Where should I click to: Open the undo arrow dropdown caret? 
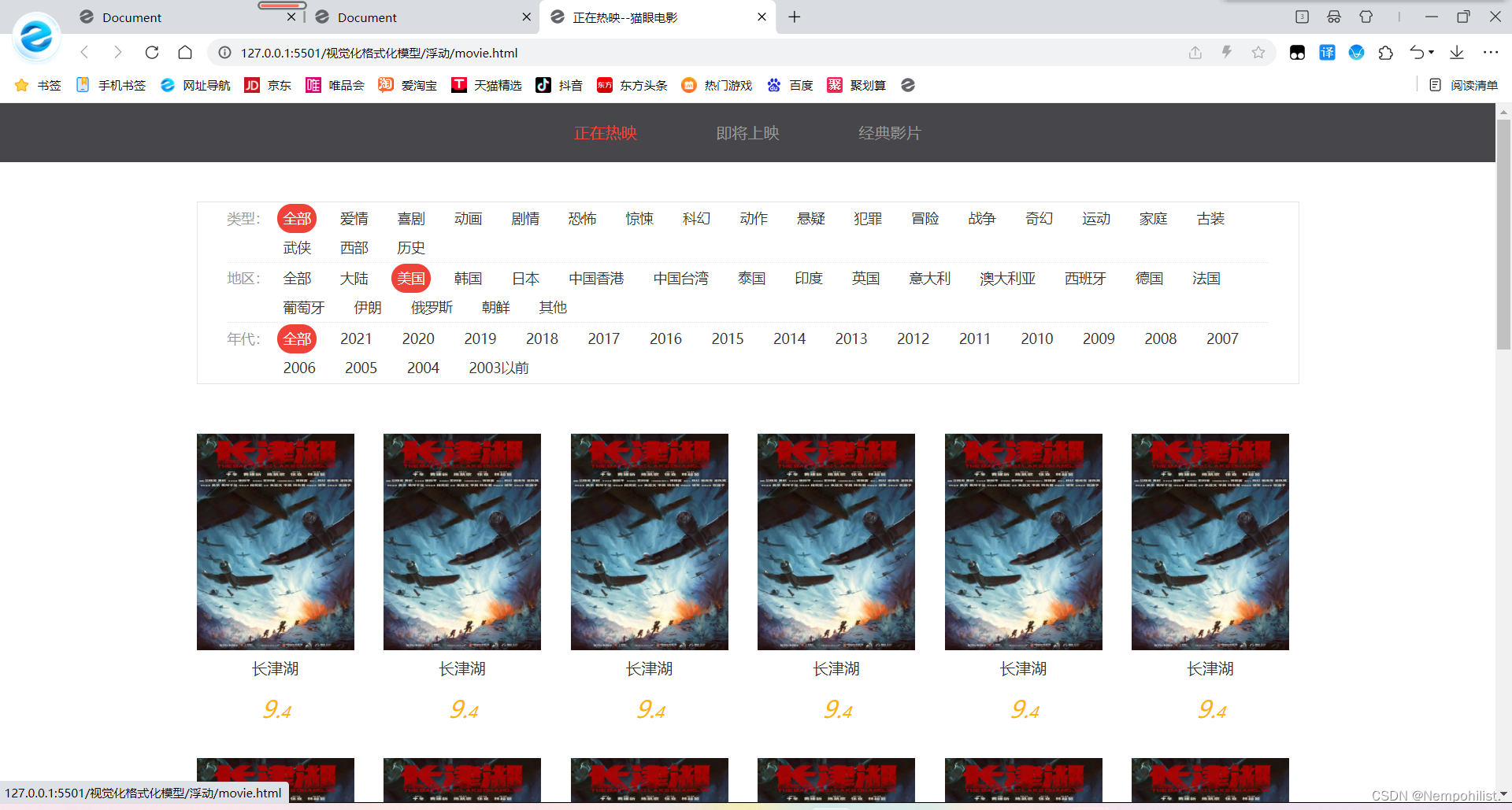(x=1431, y=53)
